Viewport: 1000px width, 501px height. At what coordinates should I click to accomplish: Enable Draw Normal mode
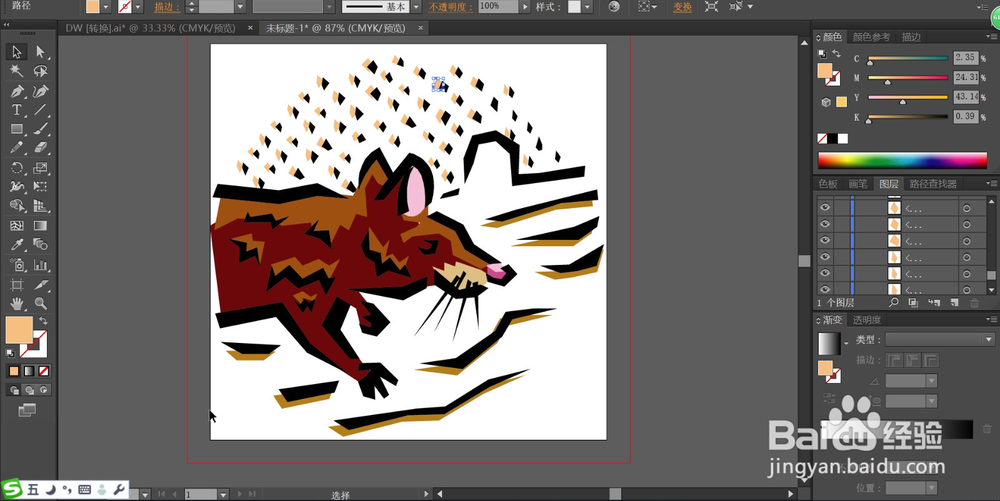tap(14, 390)
